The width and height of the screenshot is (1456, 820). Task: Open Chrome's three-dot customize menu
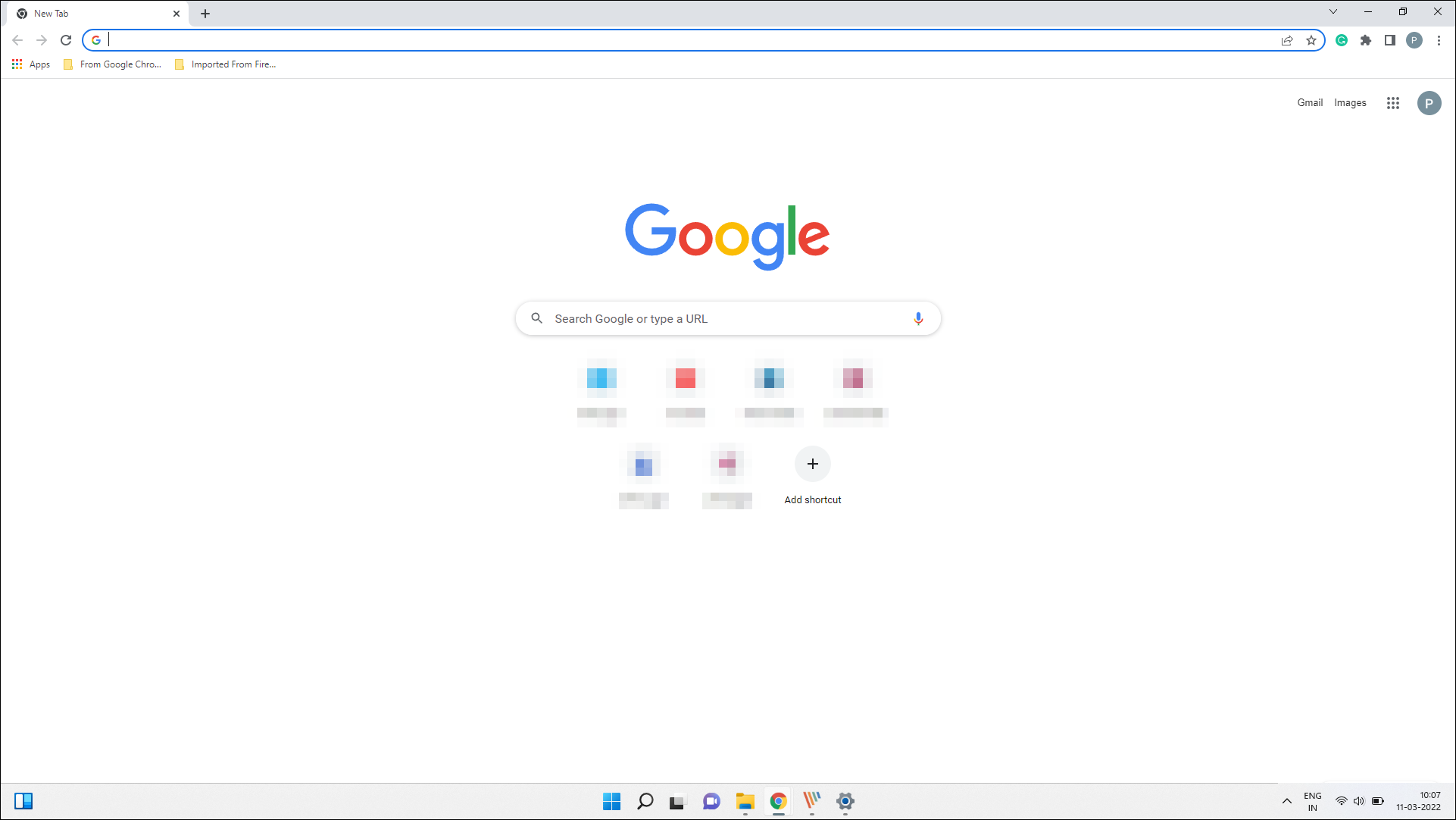coord(1439,40)
